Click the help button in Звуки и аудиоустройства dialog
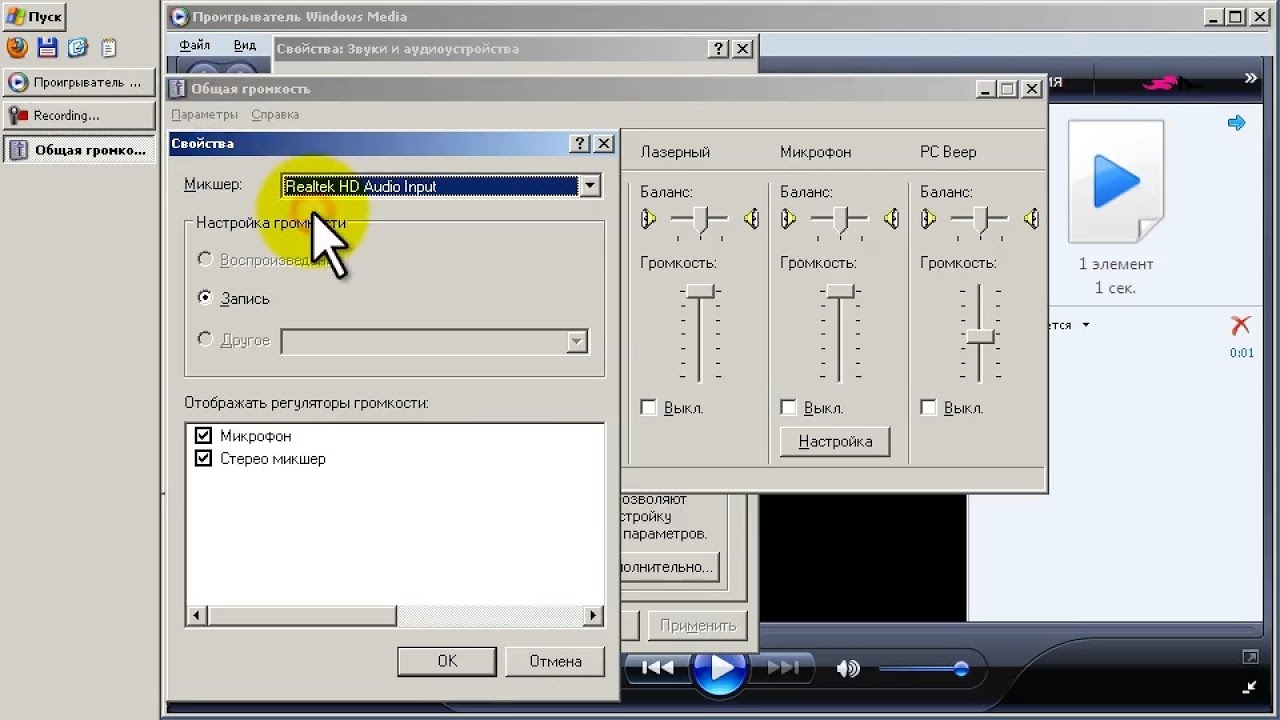The height and width of the screenshot is (720, 1280). pos(718,48)
